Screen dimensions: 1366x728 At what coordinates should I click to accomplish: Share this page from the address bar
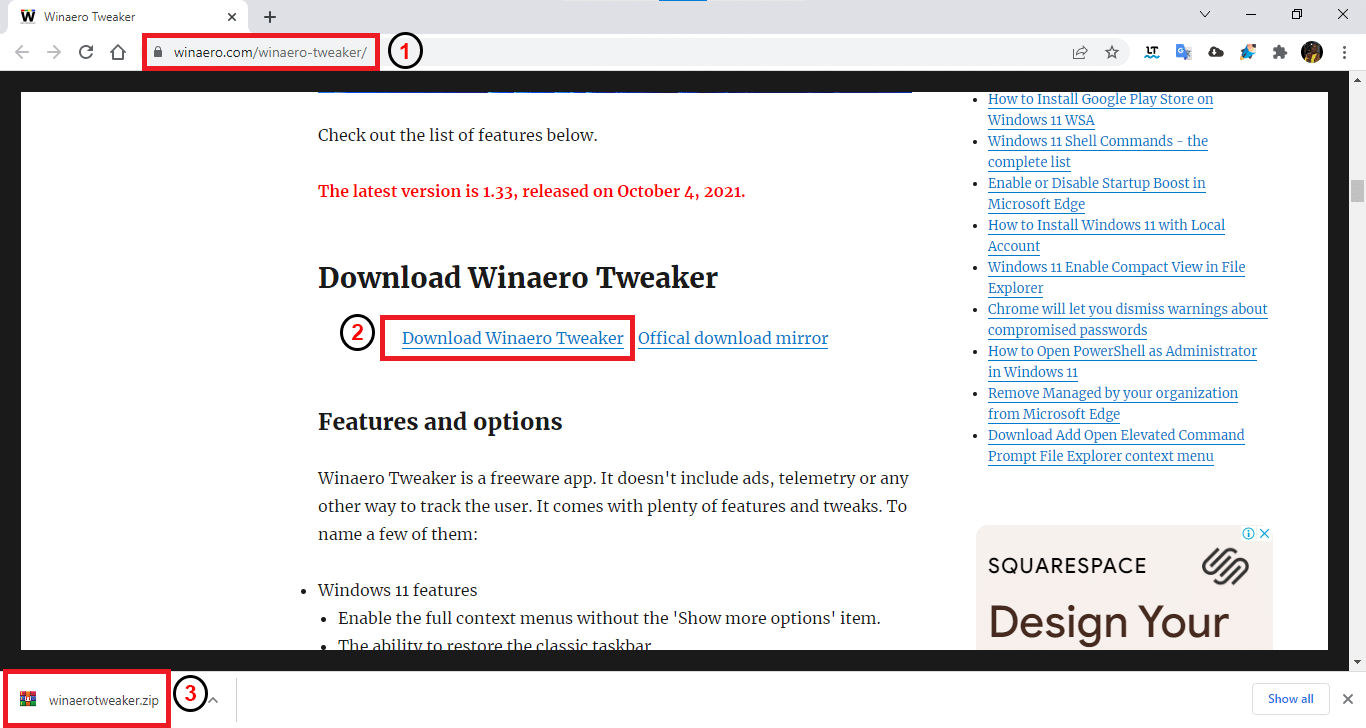[x=1080, y=52]
